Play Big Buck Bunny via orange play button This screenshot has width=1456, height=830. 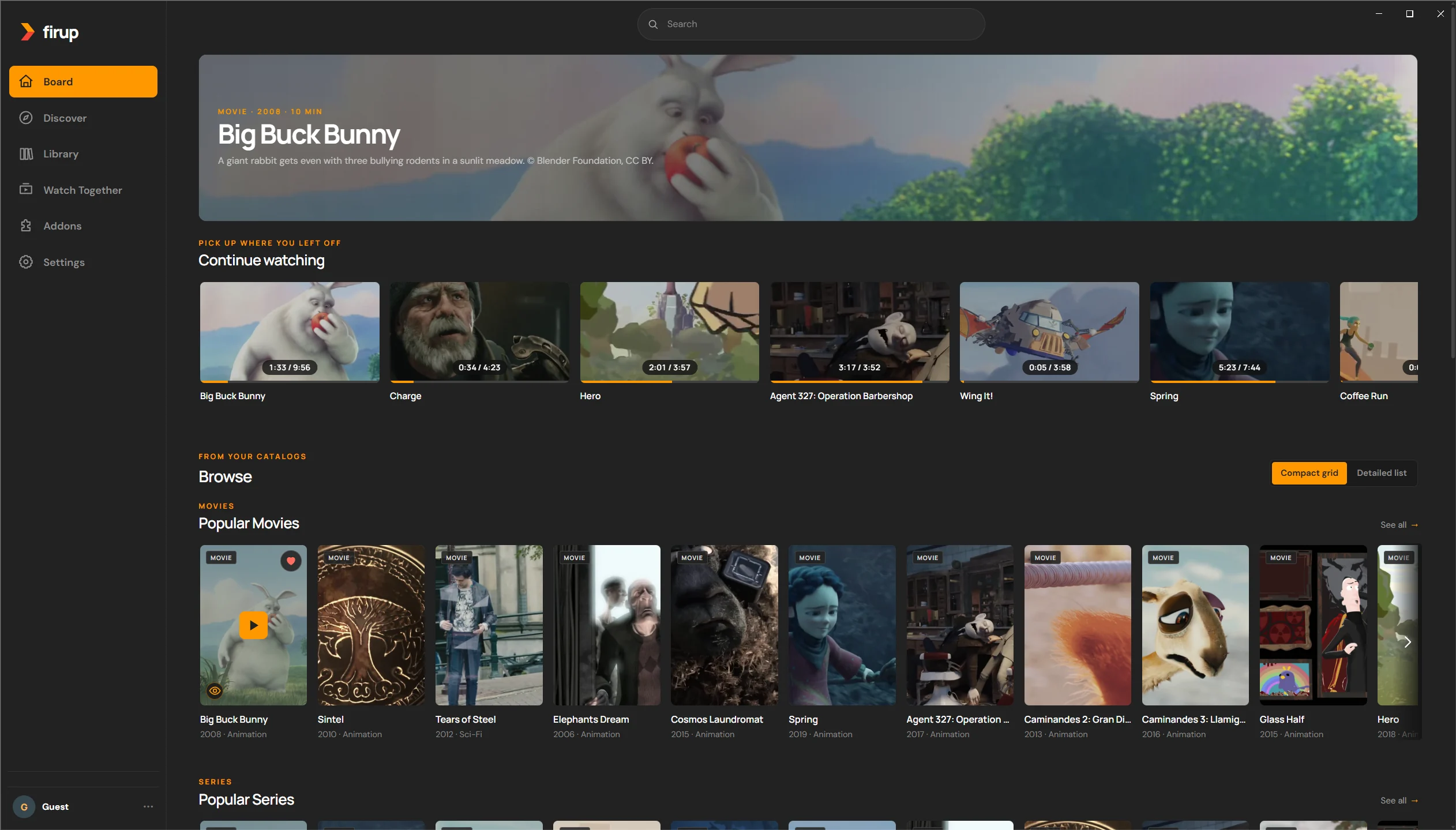coord(253,625)
